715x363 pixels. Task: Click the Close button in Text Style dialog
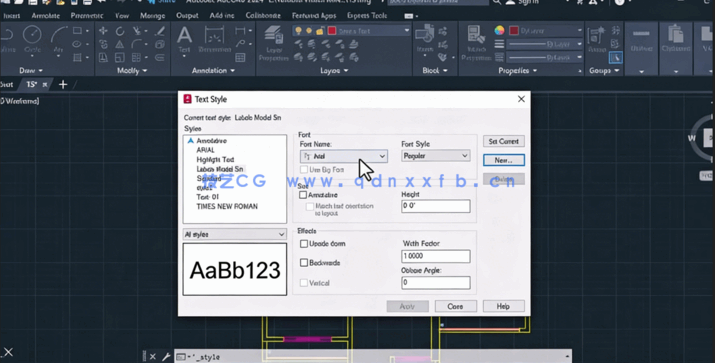tap(455, 306)
